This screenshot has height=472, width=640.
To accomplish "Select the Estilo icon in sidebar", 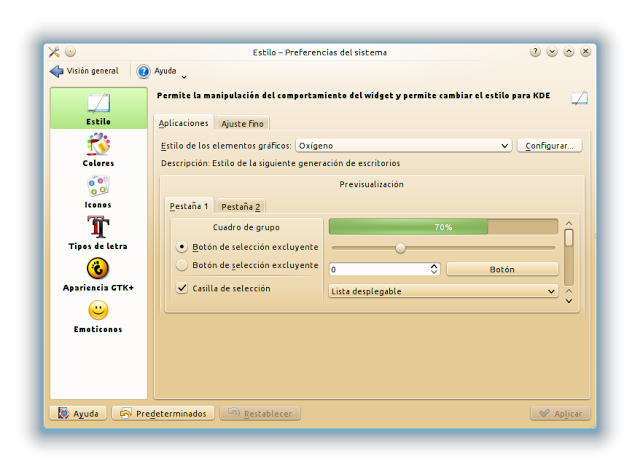I will [98, 105].
